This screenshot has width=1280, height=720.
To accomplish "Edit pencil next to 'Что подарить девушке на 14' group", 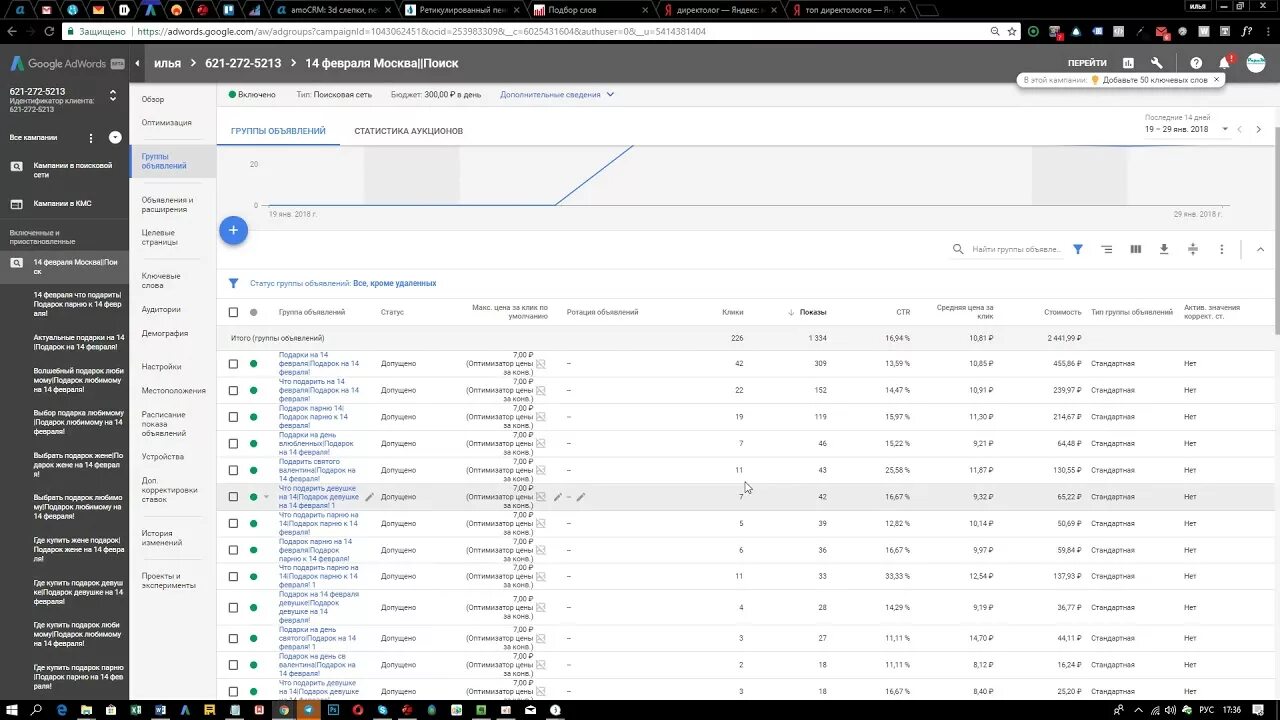I will (370, 496).
